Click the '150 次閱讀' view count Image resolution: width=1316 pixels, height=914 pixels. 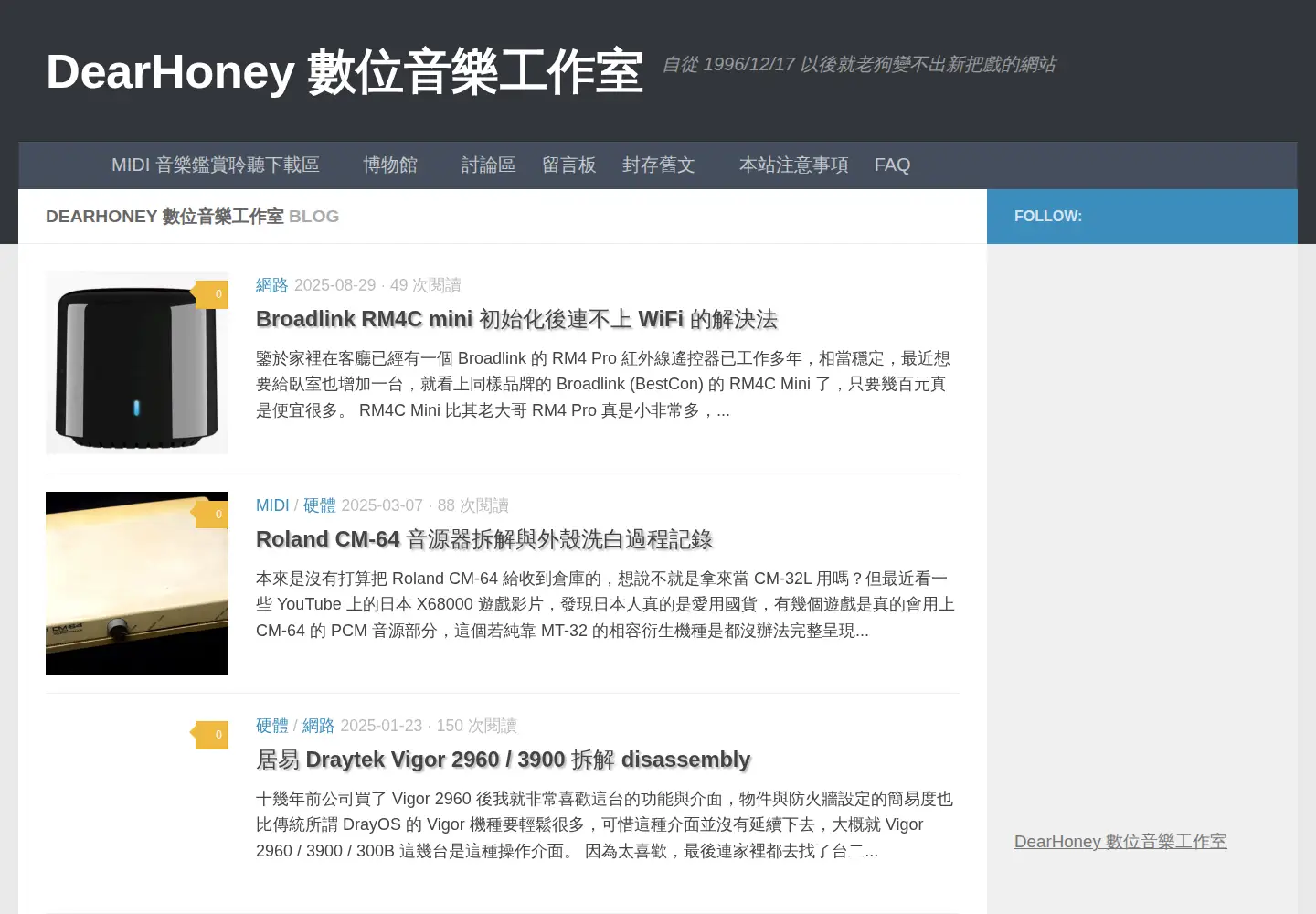[x=477, y=726]
